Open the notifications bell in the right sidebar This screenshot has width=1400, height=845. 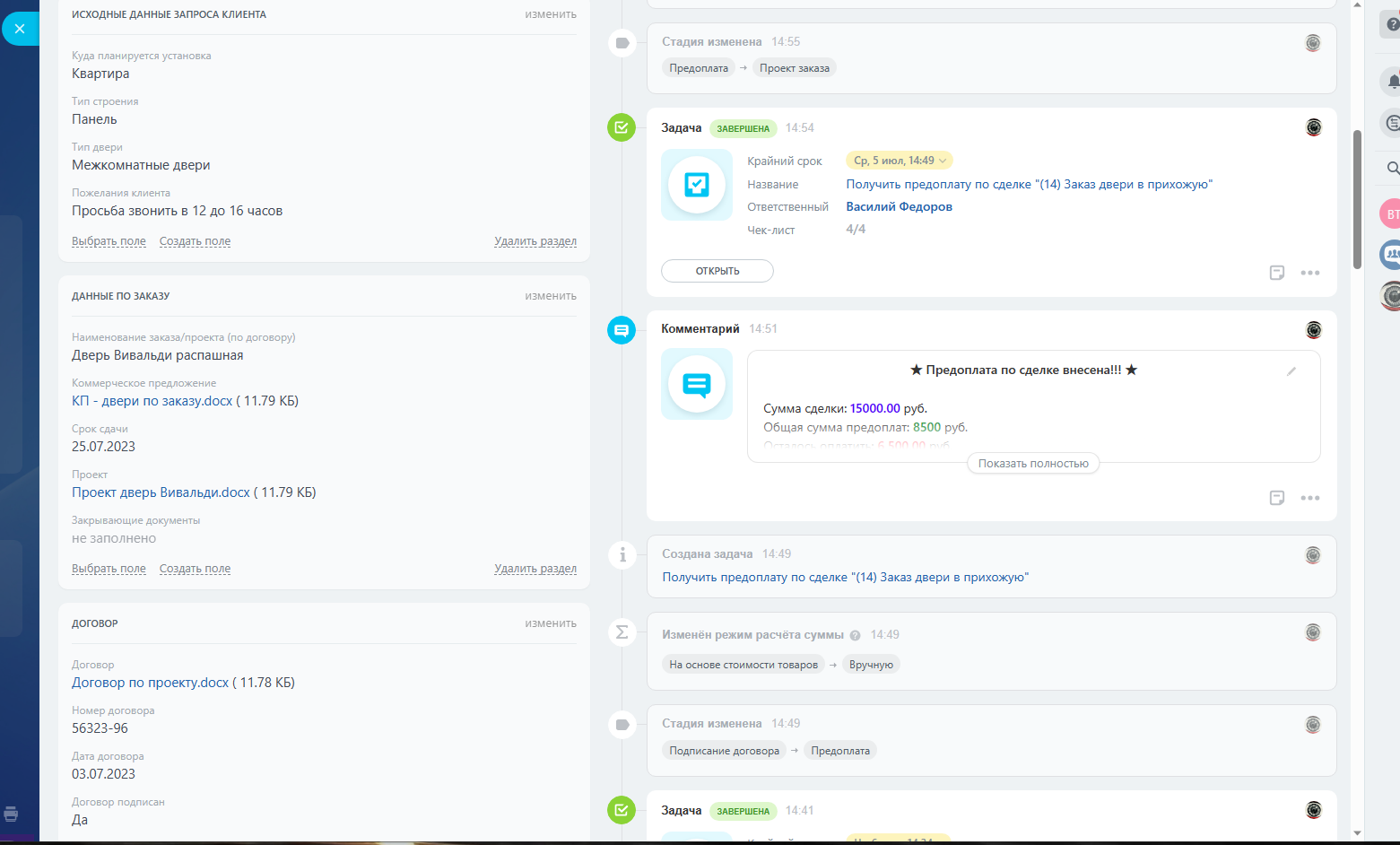pyautogui.click(x=1392, y=82)
